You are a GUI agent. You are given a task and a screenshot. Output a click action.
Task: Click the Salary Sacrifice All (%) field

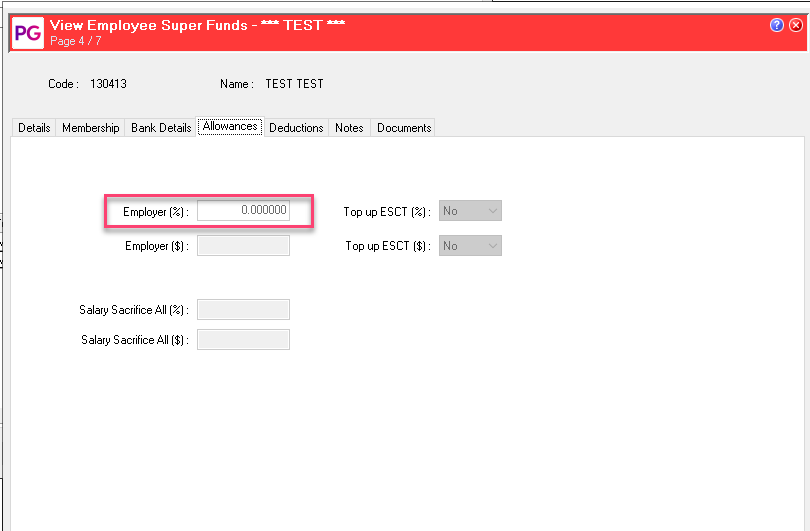coord(243,310)
